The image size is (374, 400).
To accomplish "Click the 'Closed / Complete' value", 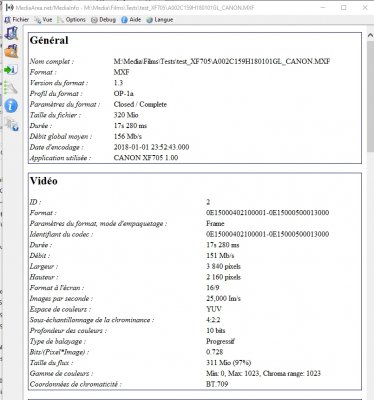I will point(140,104).
